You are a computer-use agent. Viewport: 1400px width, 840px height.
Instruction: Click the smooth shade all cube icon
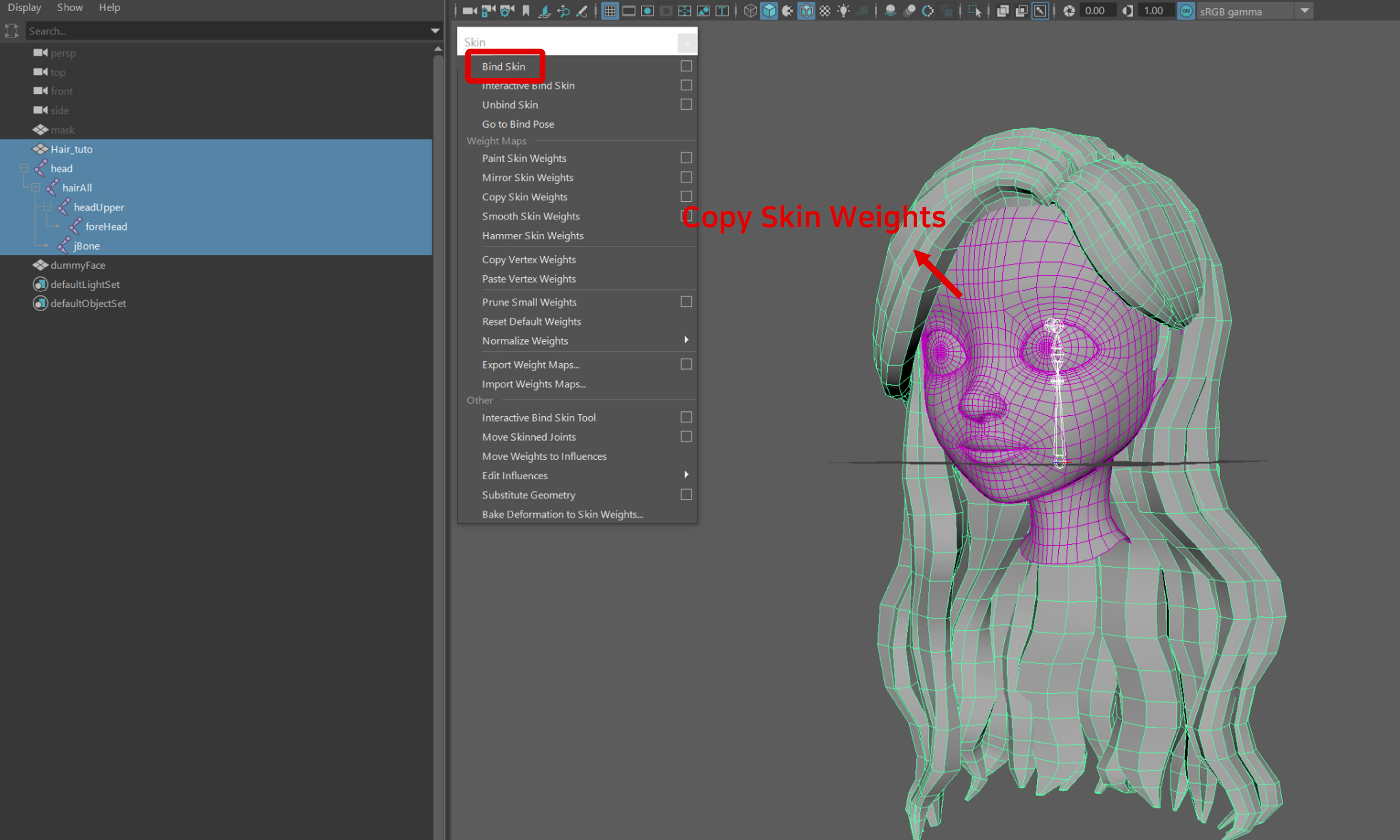[769, 11]
